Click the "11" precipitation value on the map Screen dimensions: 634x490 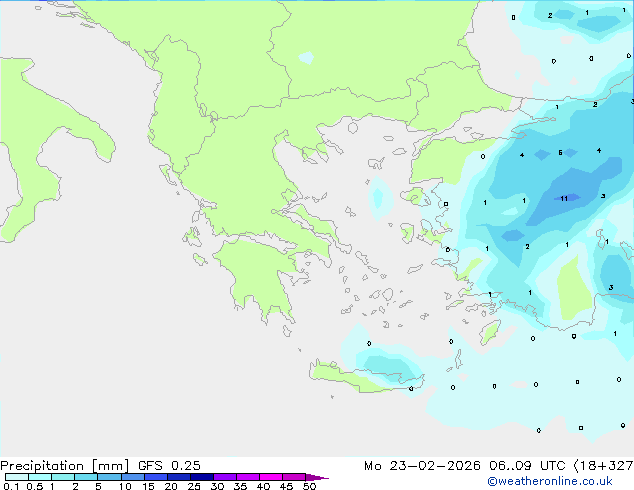564,199
